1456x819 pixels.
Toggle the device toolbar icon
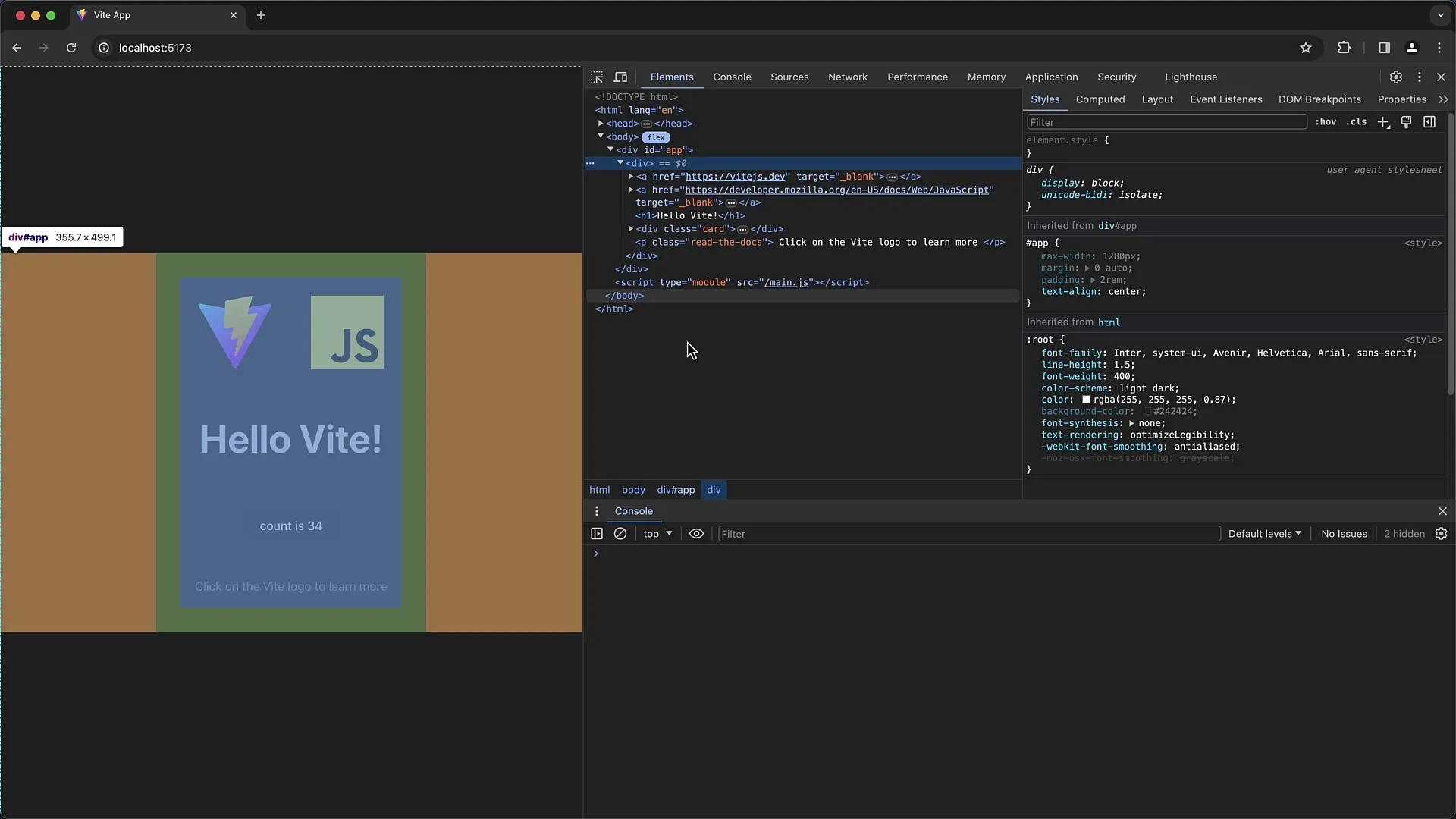click(x=620, y=77)
